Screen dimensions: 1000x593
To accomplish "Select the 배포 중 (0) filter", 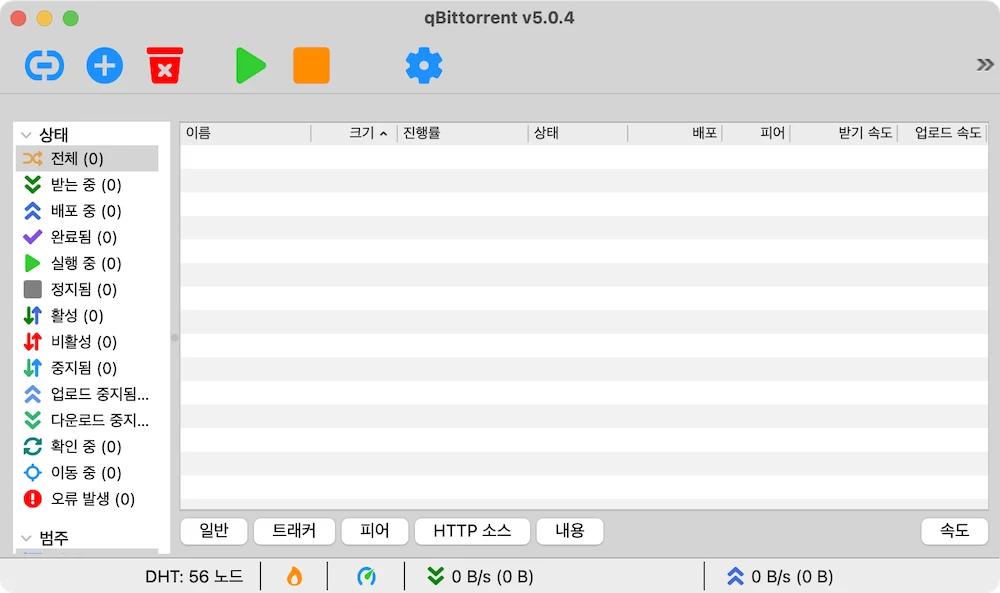I will 87,210.
